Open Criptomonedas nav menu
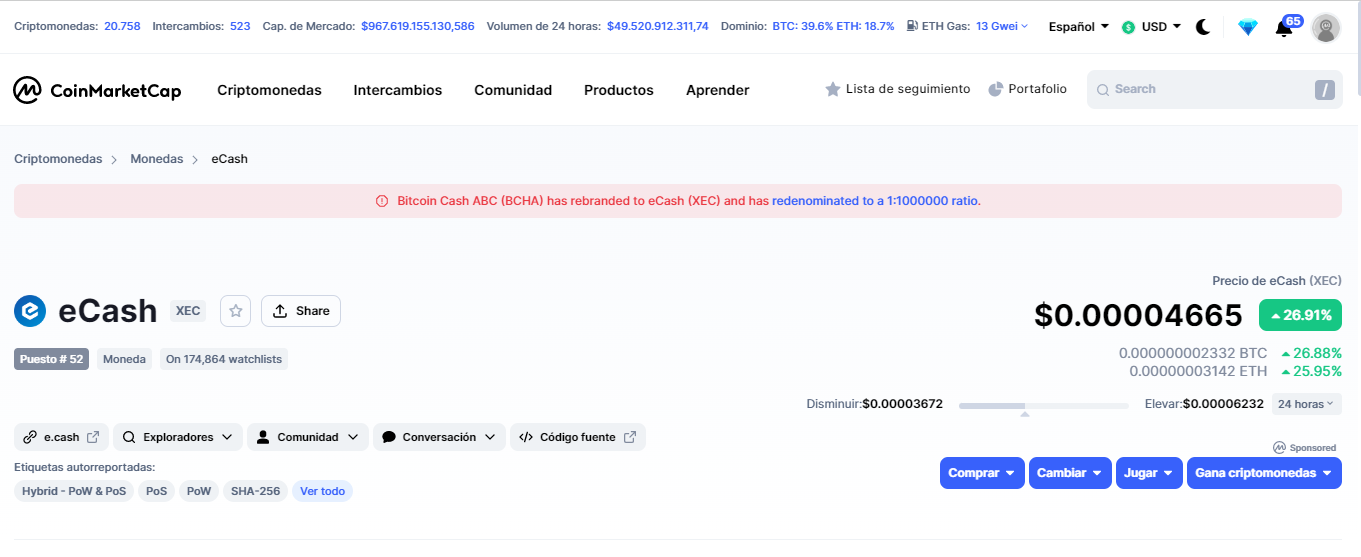The width and height of the screenshot is (1361, 557). point(269,90)
